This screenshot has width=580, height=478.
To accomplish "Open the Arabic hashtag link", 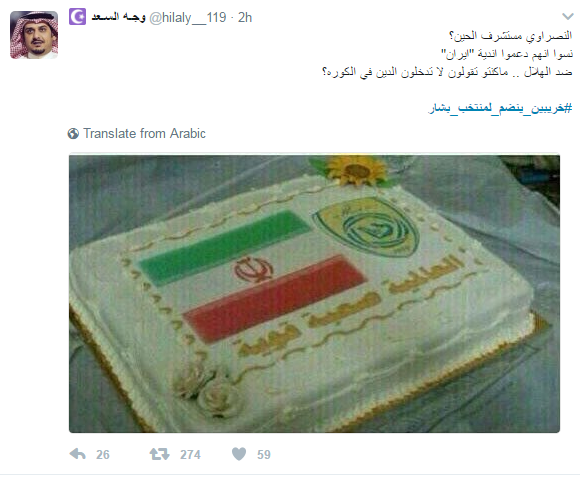I will click(x=500, y=108).
